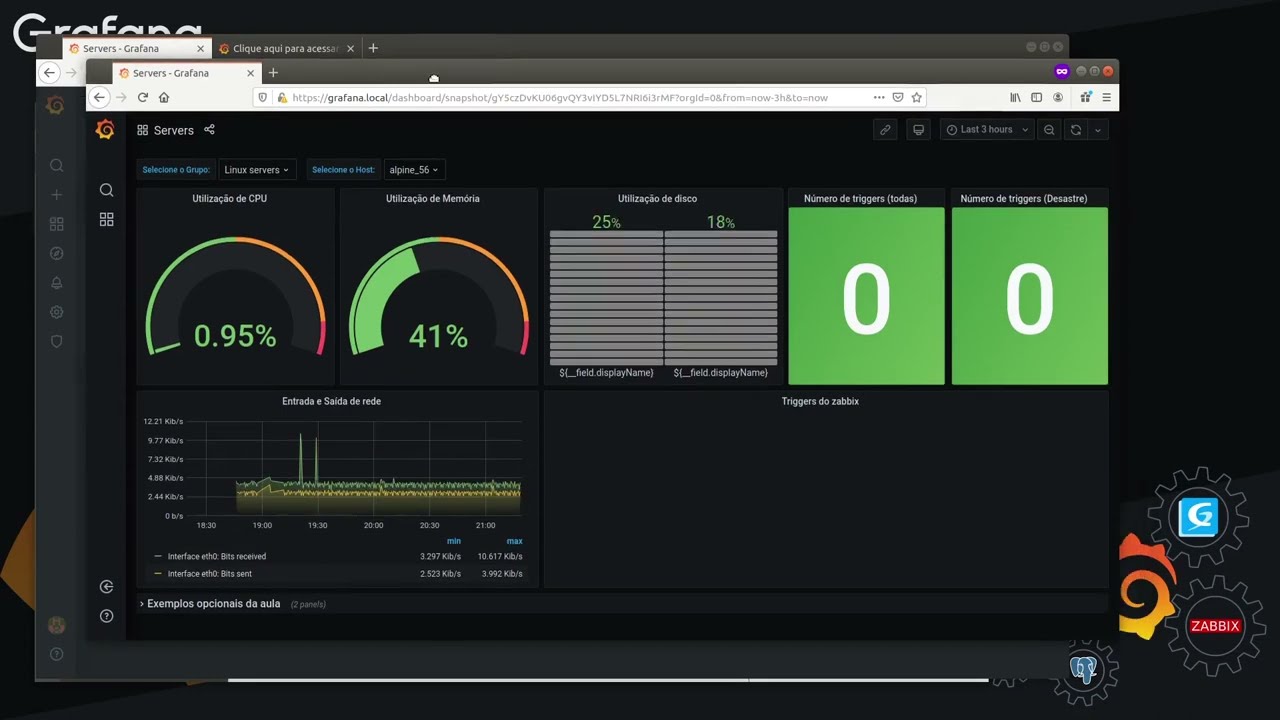Click the Grafana logo home icon

coord(105,130)
